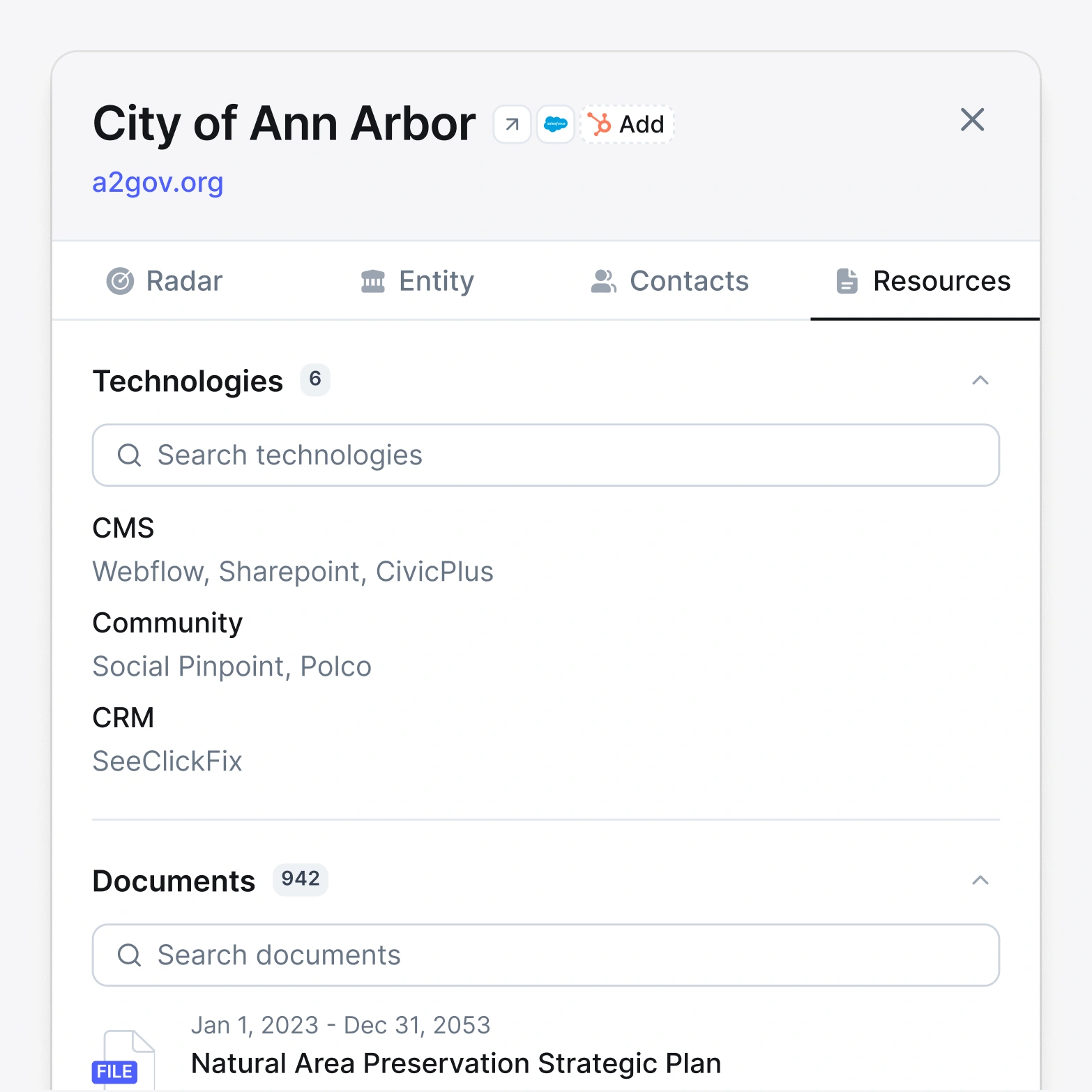Screen dimensions: 1092x1092
Task: Select the bank icon beside Entity
Action: pyautogui.click(x=373, y=281)
